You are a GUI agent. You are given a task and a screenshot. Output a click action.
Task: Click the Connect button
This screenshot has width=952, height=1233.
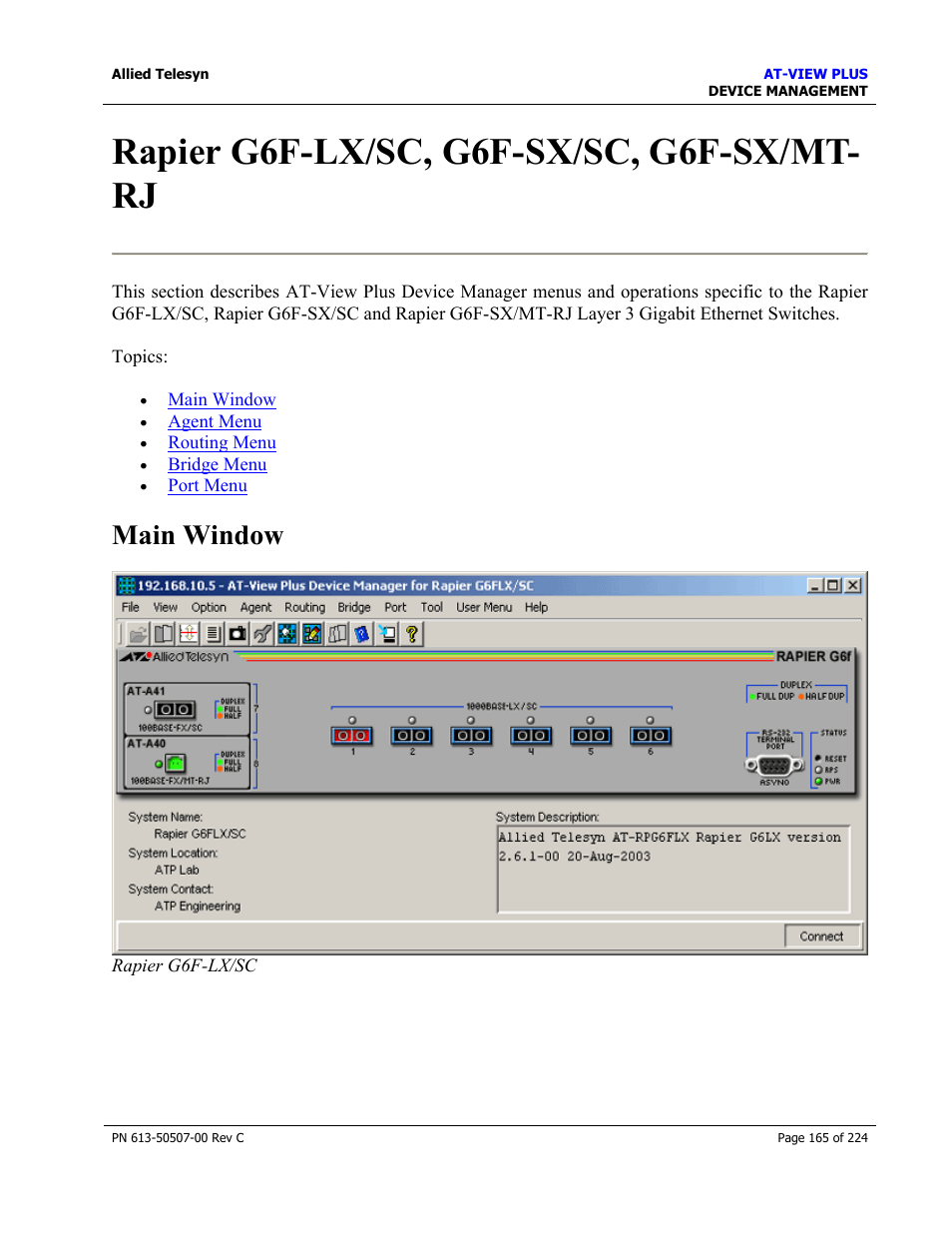821,936
